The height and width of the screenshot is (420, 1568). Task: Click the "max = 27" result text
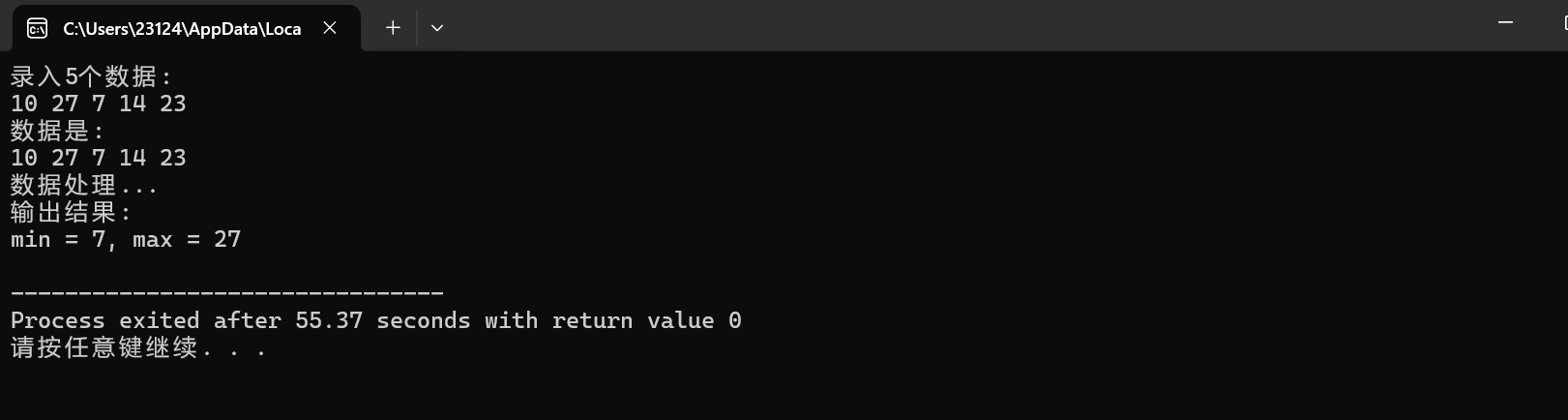point(187,239)
